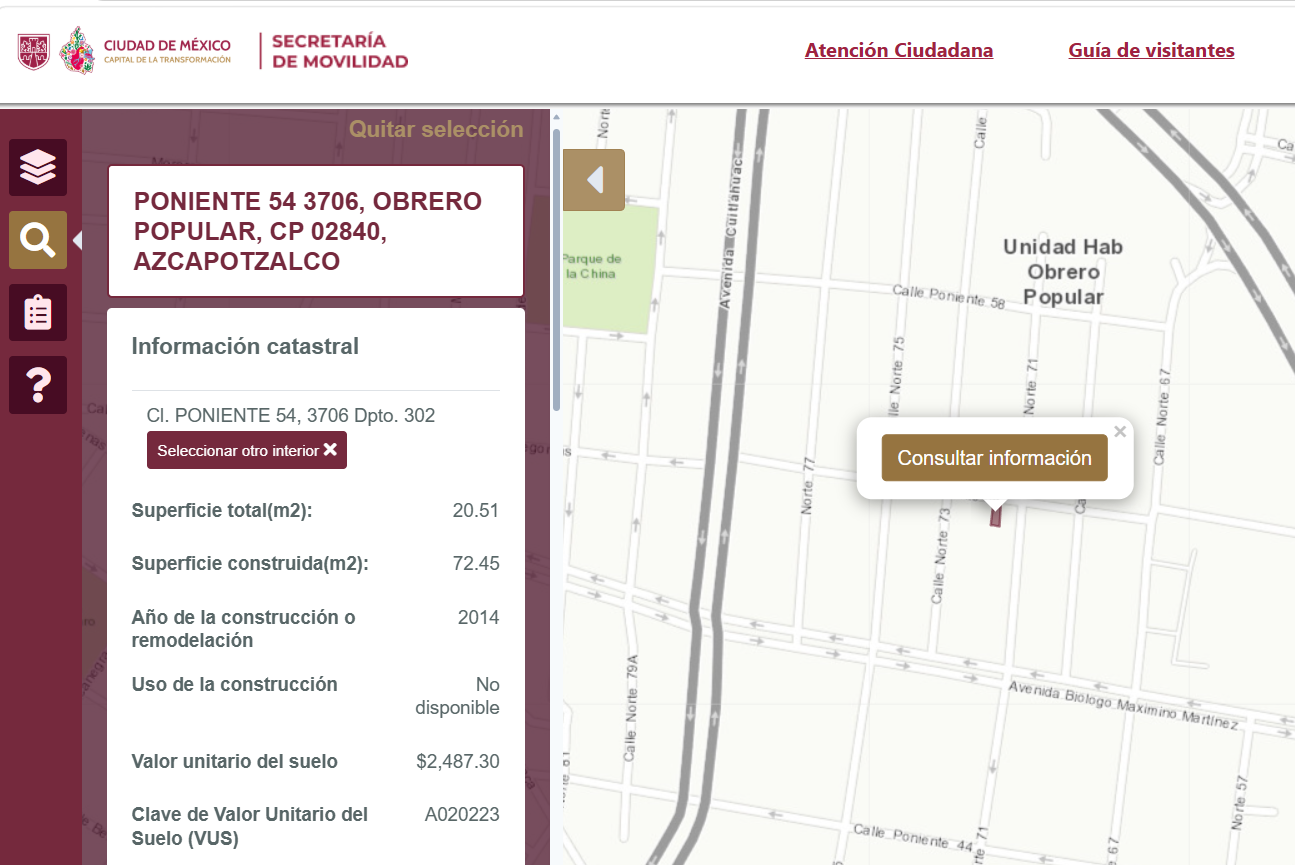Click the Consultar información button
Image resolution: width=1295 pixels, height=865 pixels.
(x=994, y=458)
